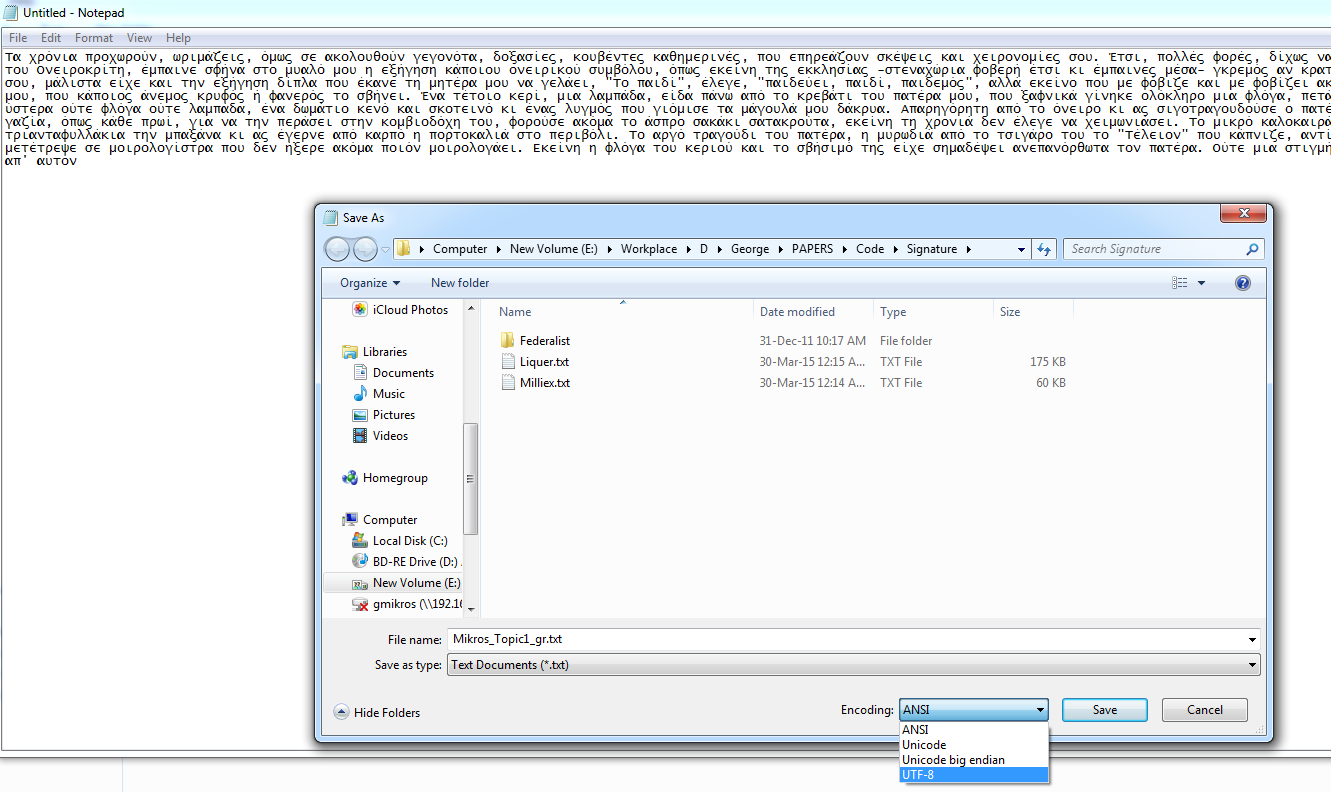Expand the address bar history dropdown
This screenshot has width=1331, height=792.
(1021, 249)
